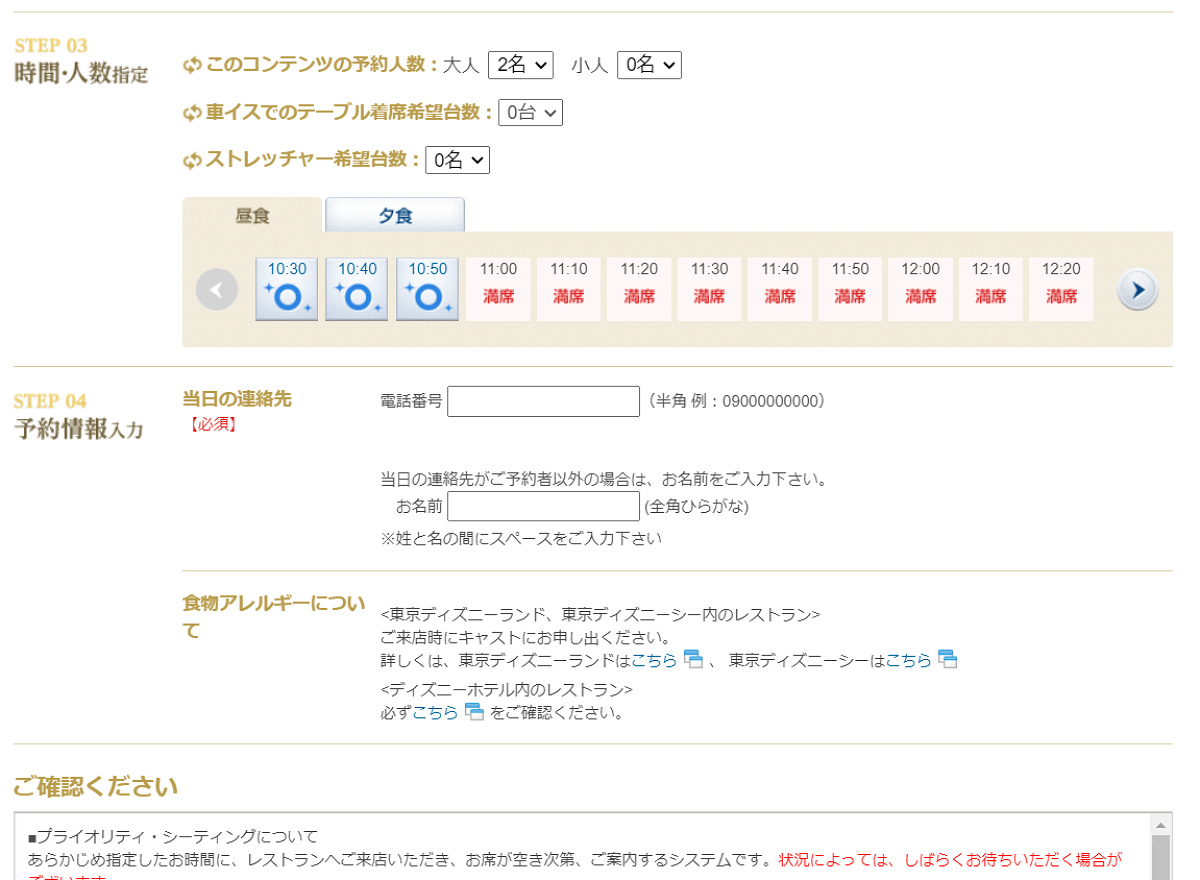Expand the wheelchair table count 0台 dropdown
The width and height of the screenshot is (1200, 880).
click(x=531, y=112)
